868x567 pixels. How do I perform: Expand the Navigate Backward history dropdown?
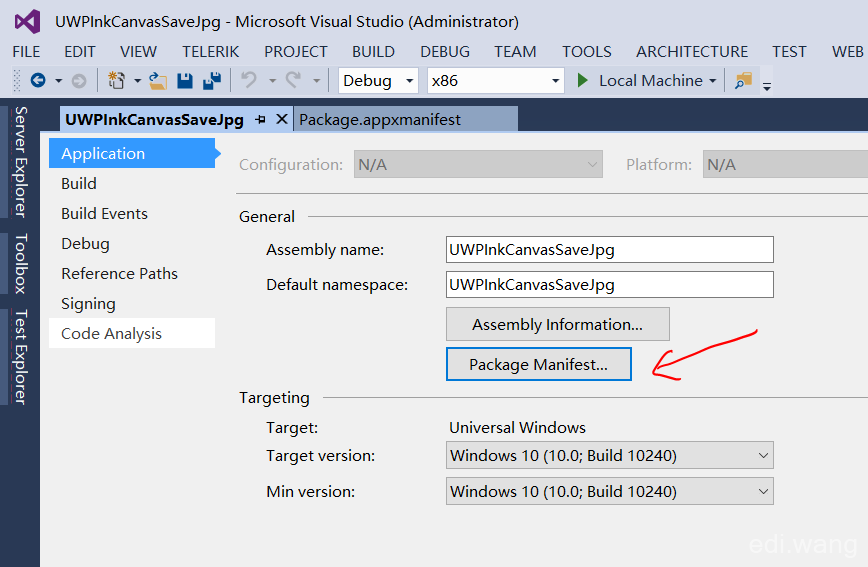click(x=58, y=81)
